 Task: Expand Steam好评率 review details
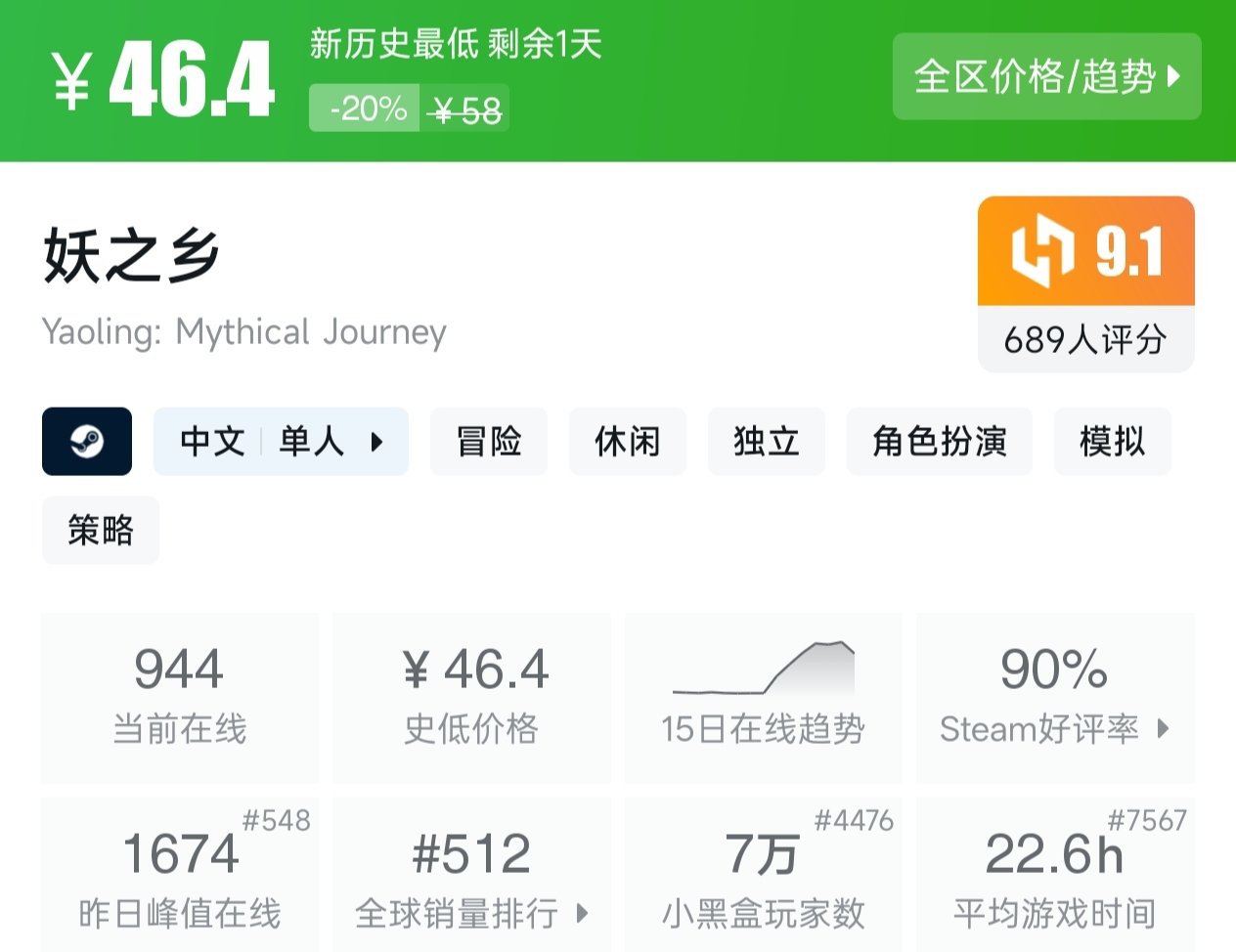click(x=1054, y=698)
